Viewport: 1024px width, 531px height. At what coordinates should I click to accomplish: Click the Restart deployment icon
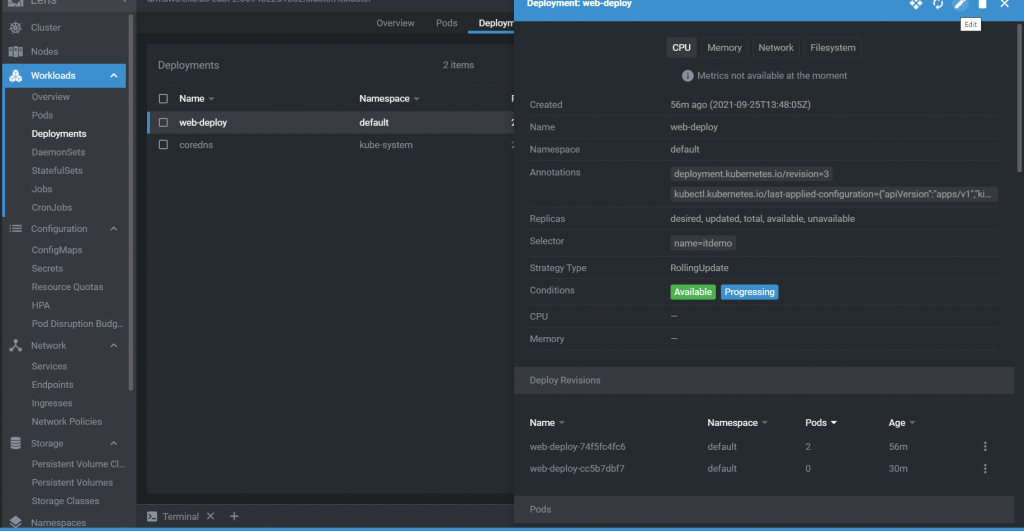[x=938, y=4]
